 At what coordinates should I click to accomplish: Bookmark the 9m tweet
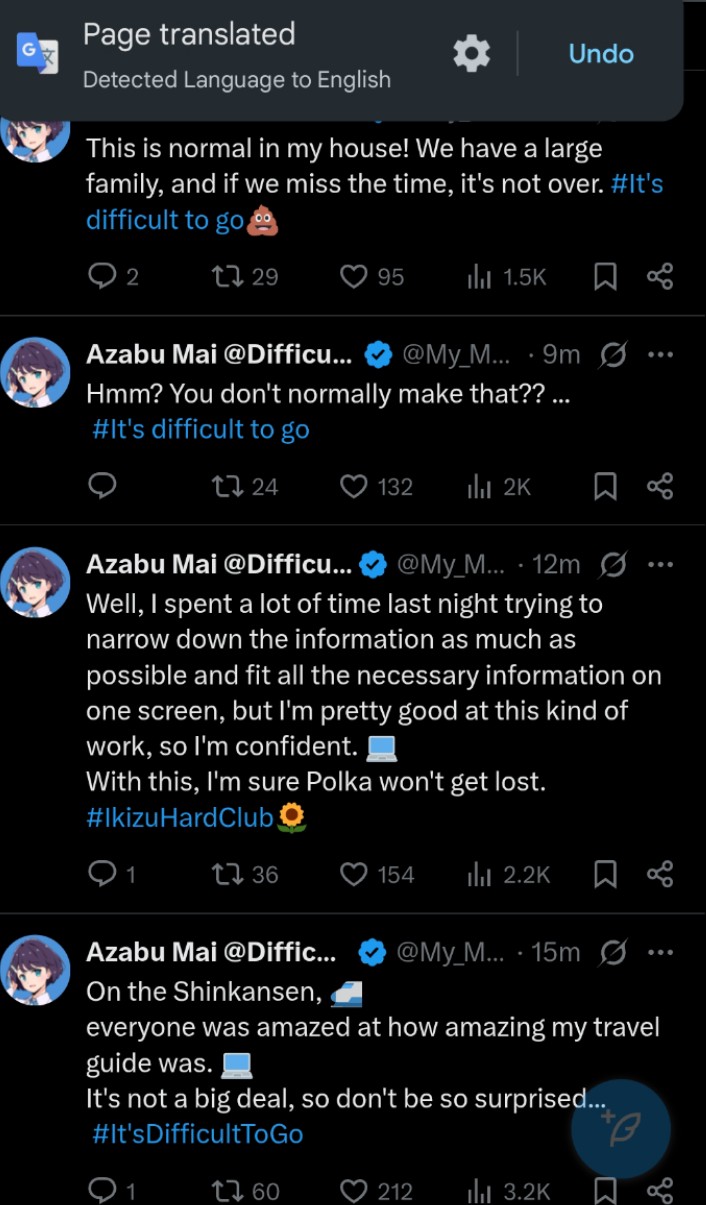605,486
